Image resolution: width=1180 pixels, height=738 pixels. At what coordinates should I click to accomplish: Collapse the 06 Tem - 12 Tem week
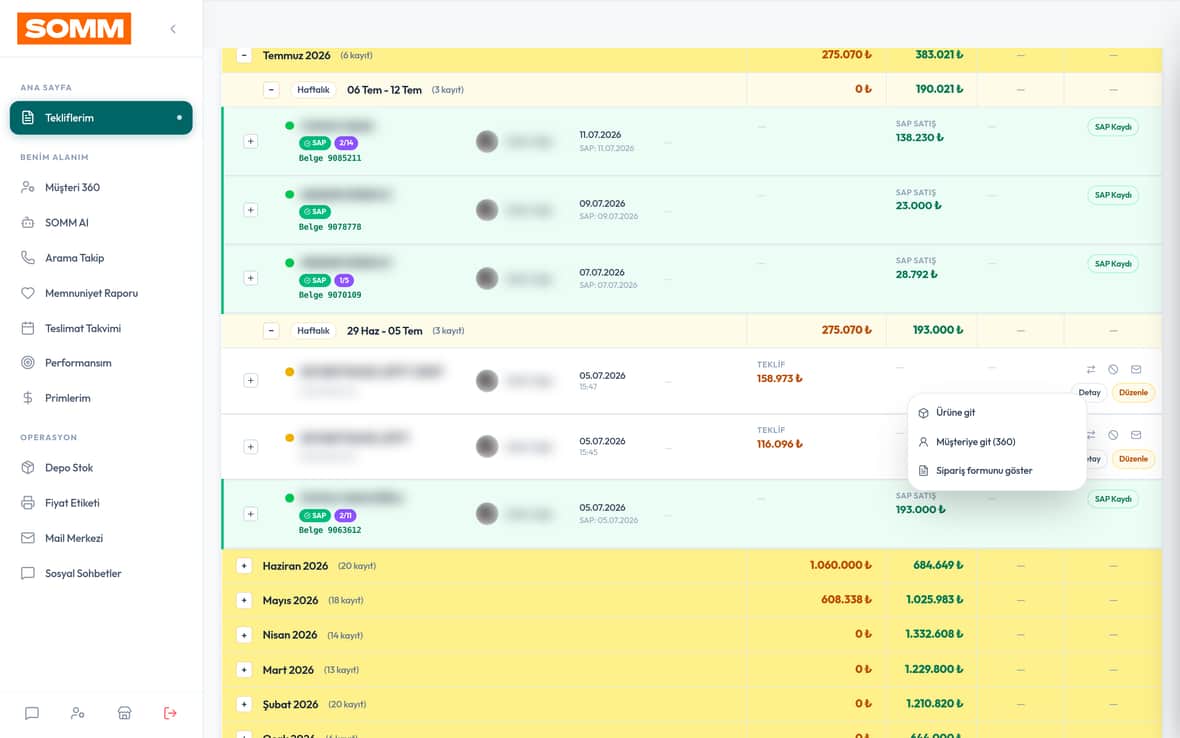[x=271, y=90]
